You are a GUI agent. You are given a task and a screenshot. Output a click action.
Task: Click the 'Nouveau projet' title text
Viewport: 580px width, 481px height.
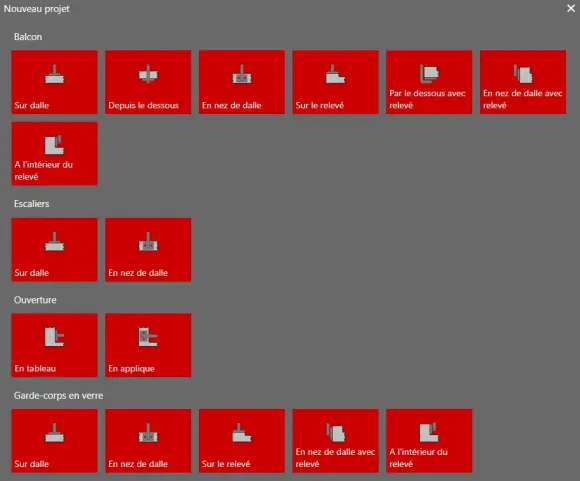(x=37, y=9)
